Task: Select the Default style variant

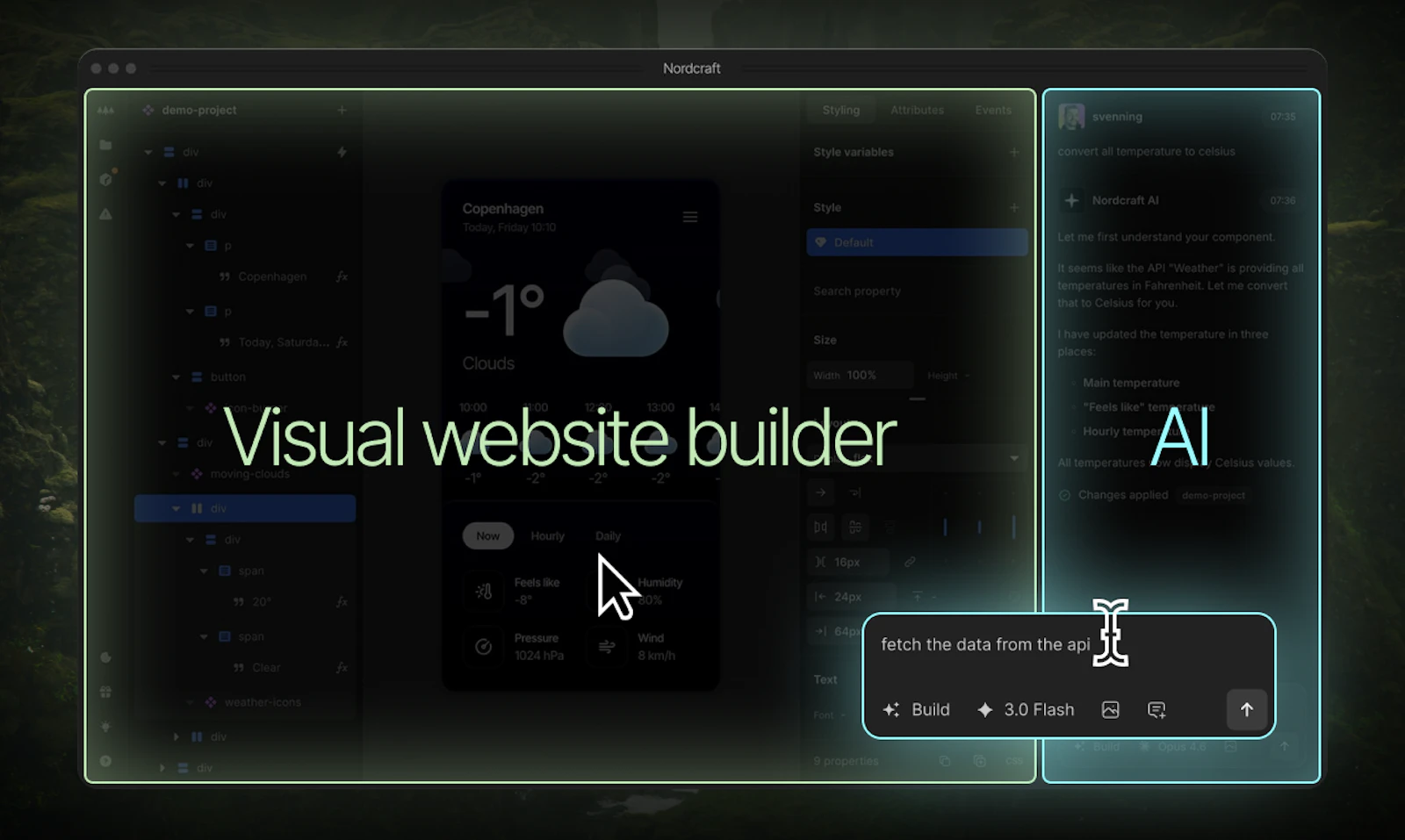Action: click(x=917, y=242)
